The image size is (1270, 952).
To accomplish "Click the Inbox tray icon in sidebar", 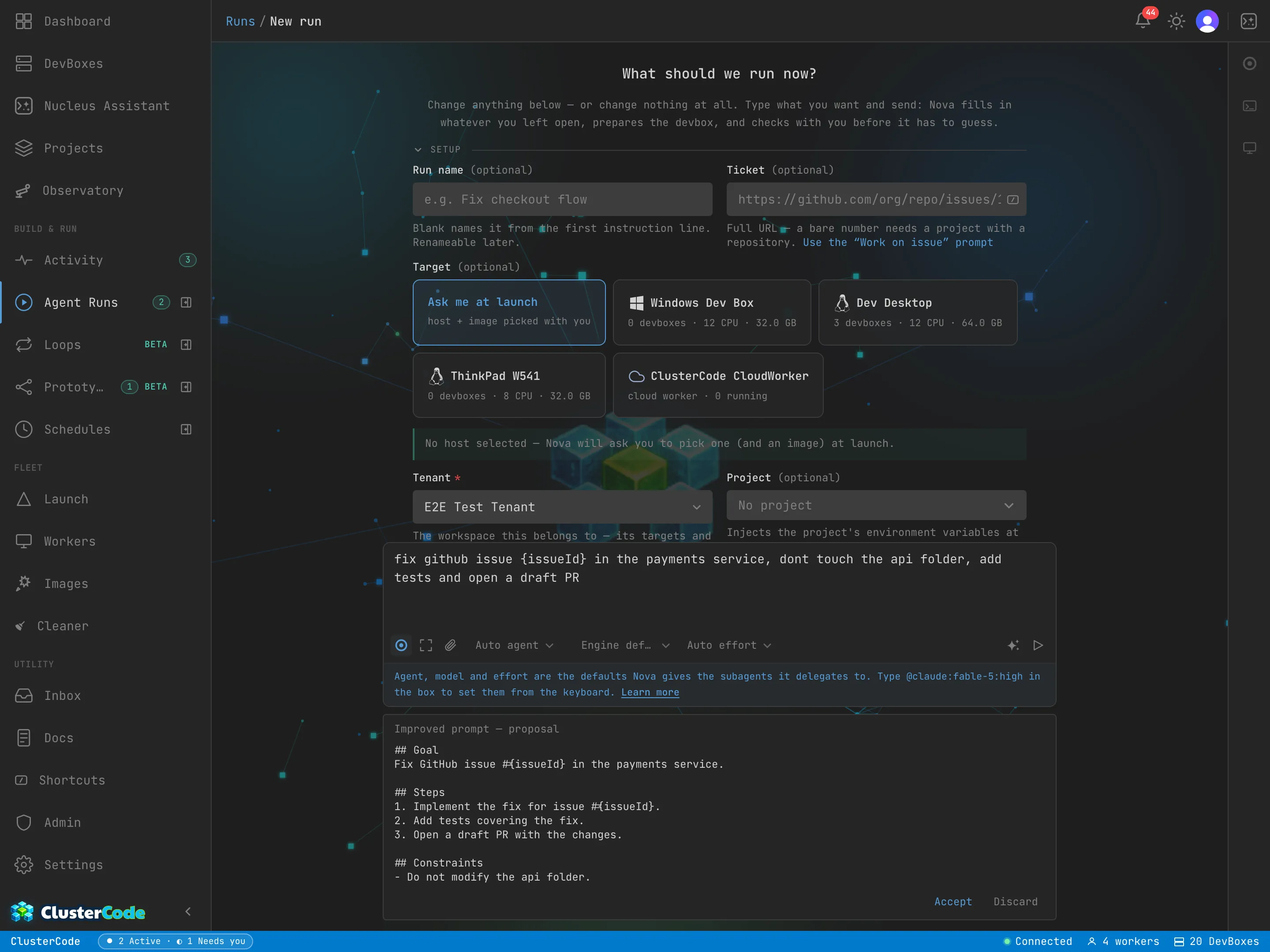I will (x=23, y=695).
